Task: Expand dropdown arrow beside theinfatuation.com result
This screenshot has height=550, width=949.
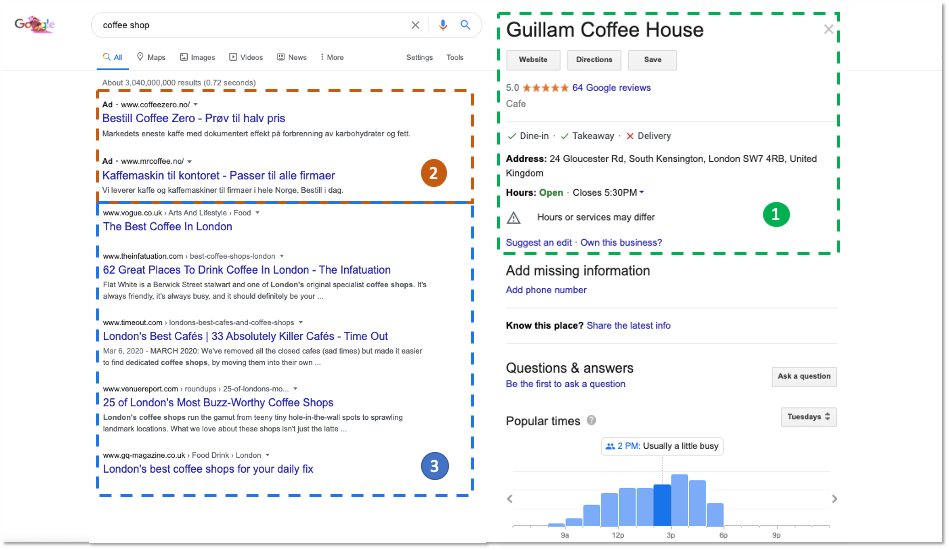Action: pos(281,257)
